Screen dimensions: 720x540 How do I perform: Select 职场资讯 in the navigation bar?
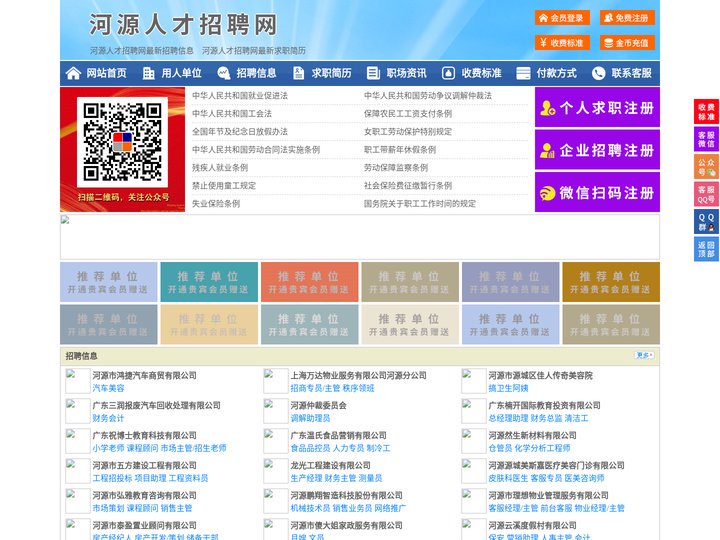(406, 73)
